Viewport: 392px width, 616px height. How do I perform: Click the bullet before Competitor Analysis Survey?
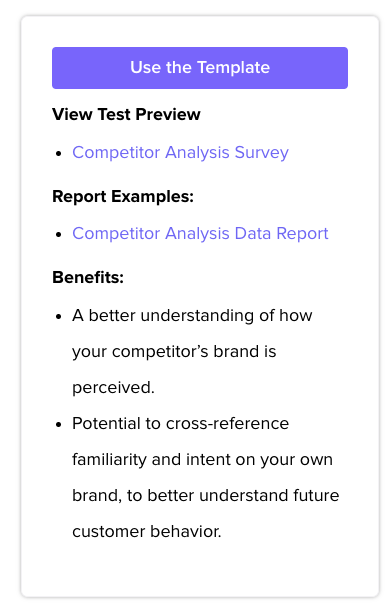59,154
